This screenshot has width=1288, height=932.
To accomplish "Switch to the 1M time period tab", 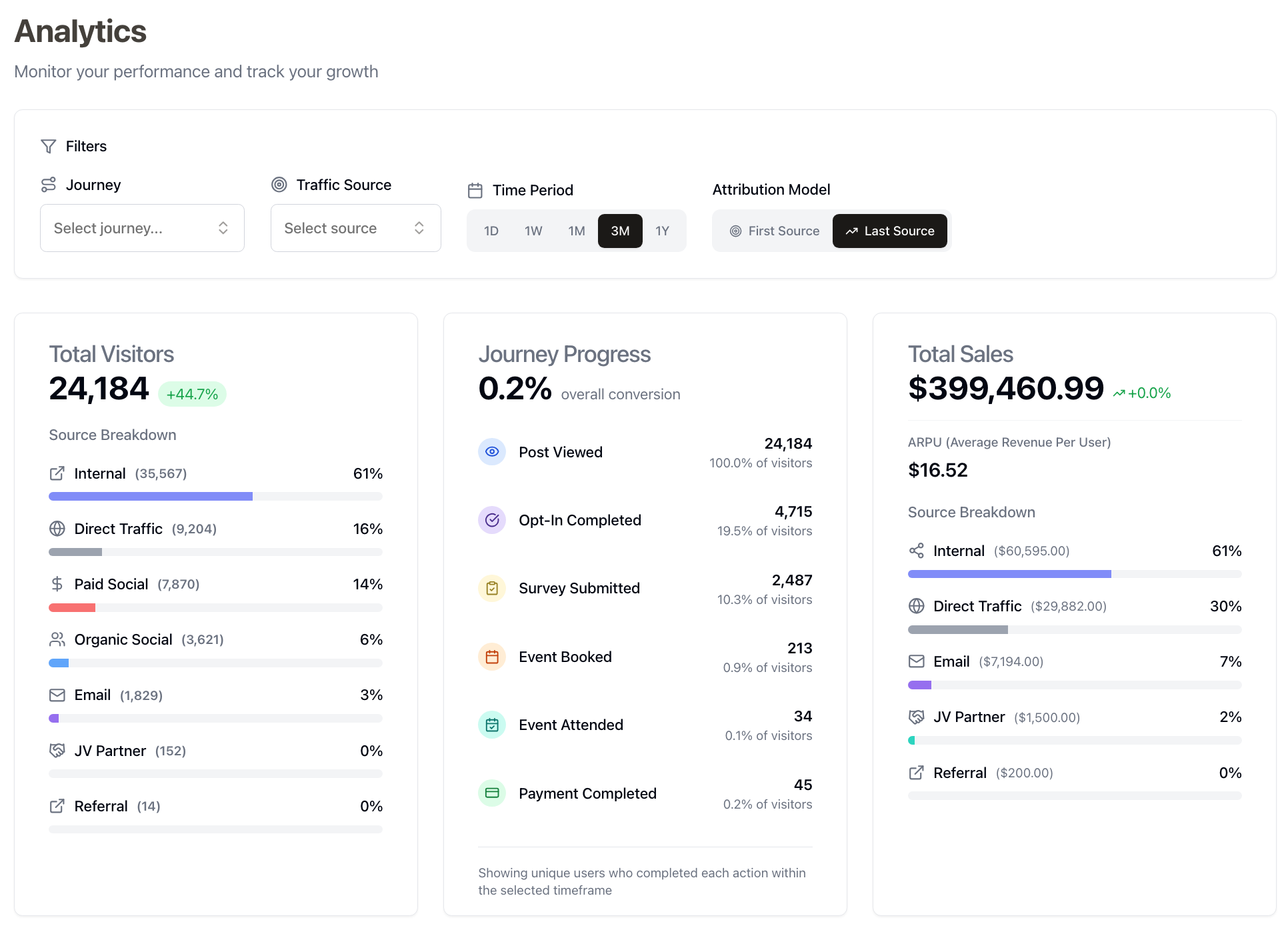I will coord(576,231).
